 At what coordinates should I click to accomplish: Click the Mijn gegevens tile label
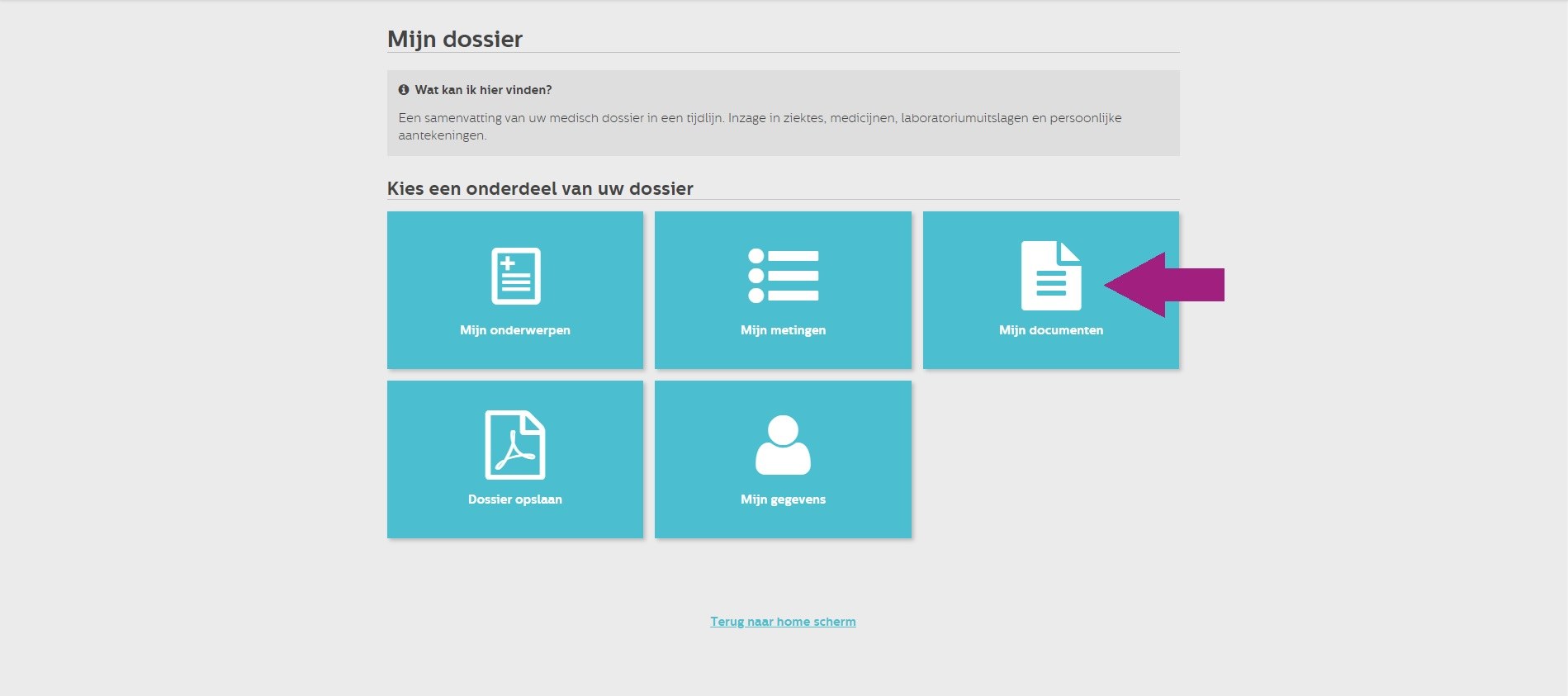coord(783,500)
